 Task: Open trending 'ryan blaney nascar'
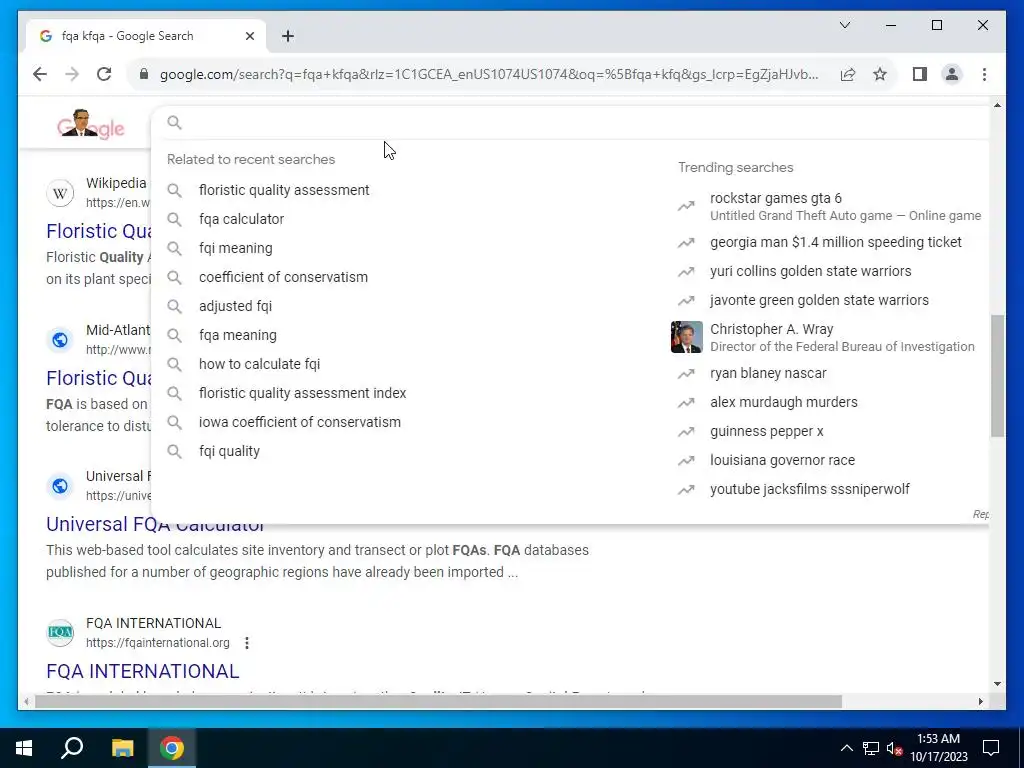click(768, 374)
